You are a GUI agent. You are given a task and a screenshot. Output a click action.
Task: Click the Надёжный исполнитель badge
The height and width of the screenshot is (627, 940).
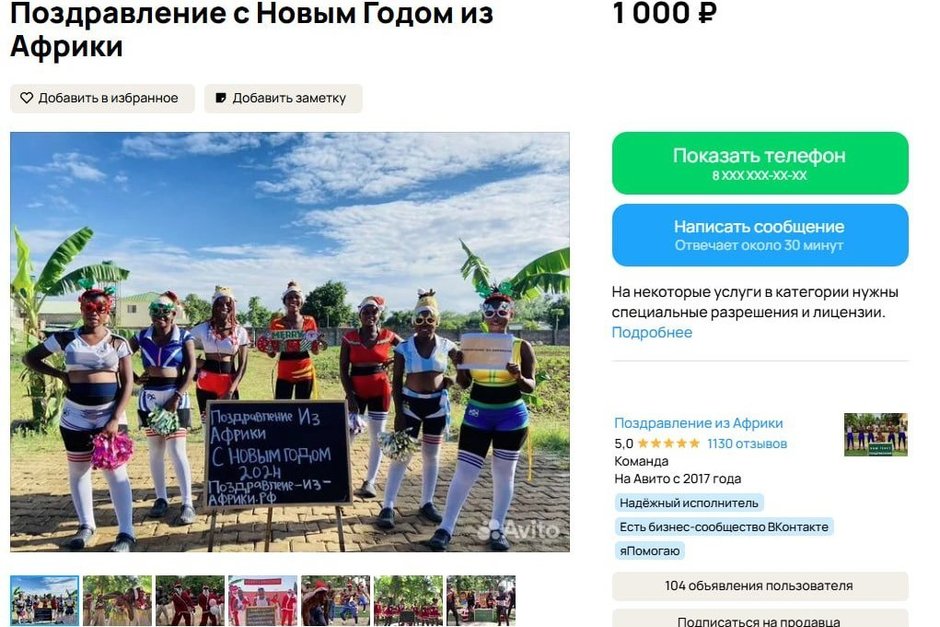pyautogui.click(x=689, y=503)
